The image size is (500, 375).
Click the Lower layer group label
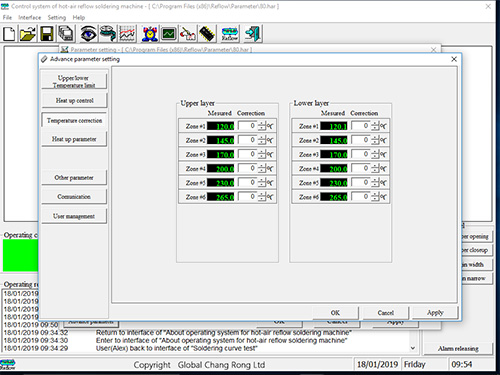pos(311,103)
